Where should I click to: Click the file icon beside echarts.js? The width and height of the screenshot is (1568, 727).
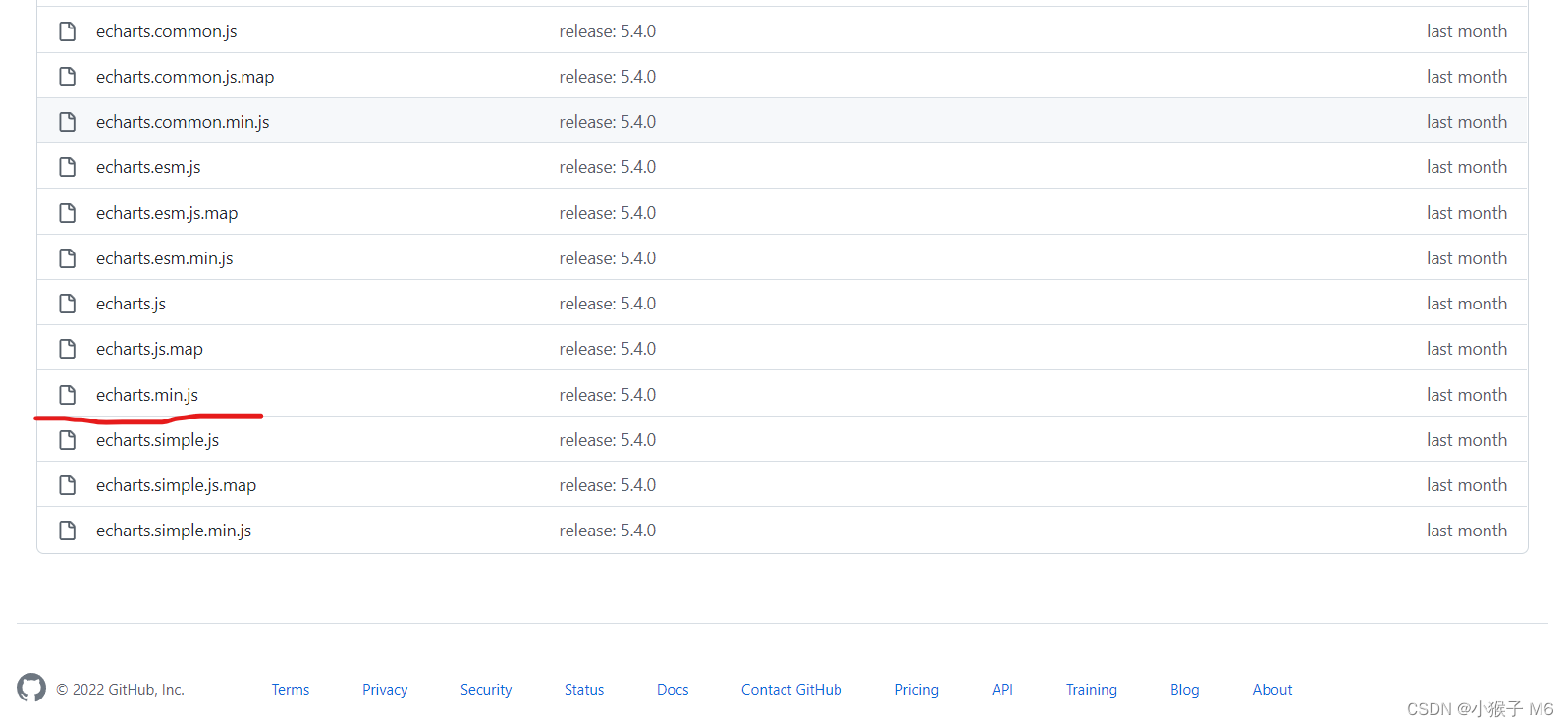[x=67, y=304]
